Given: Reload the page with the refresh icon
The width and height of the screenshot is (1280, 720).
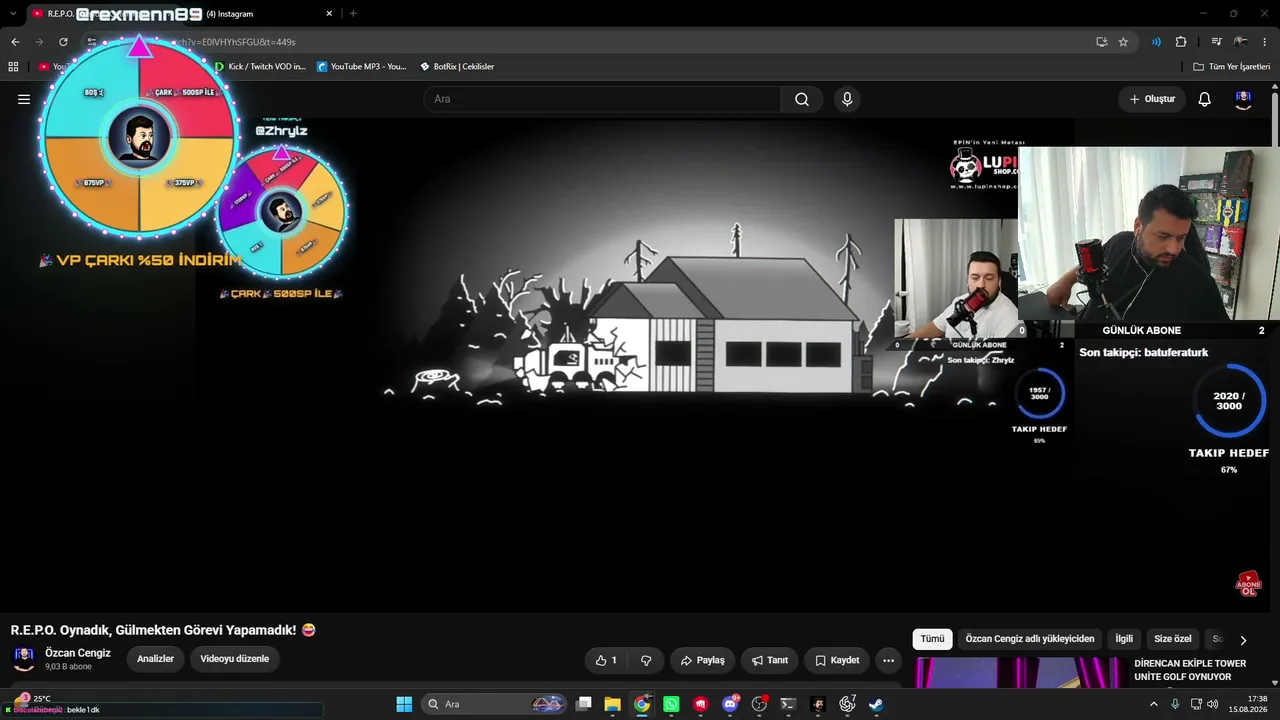Looking at the screenshot, I should [63, 42].
